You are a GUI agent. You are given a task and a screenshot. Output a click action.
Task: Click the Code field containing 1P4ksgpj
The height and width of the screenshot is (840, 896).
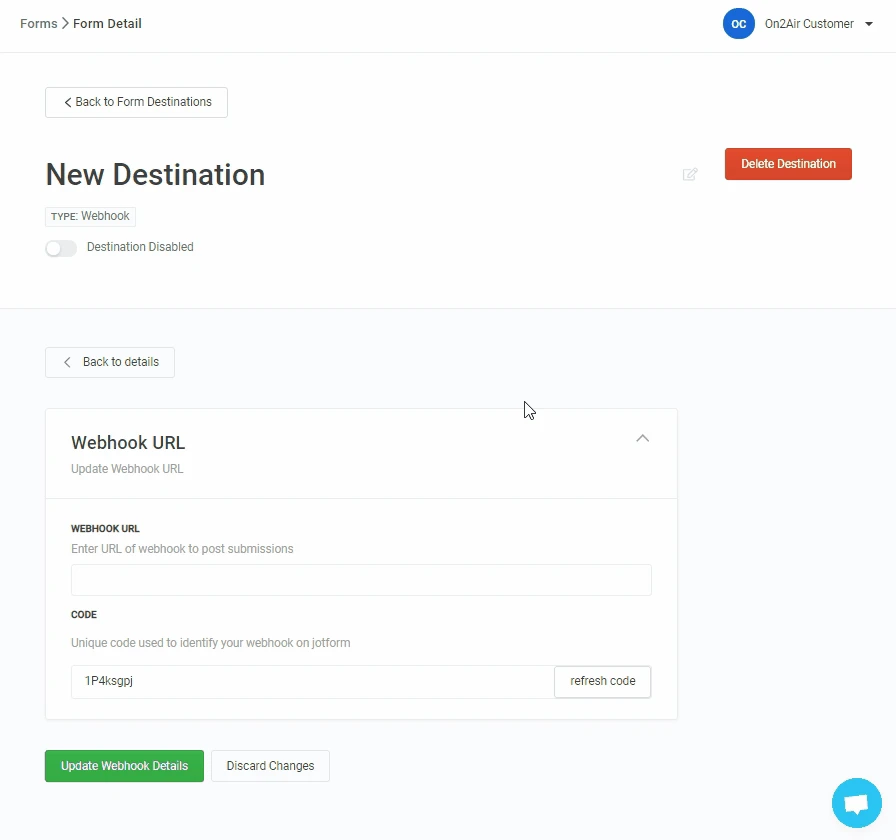tap(312, 681)
